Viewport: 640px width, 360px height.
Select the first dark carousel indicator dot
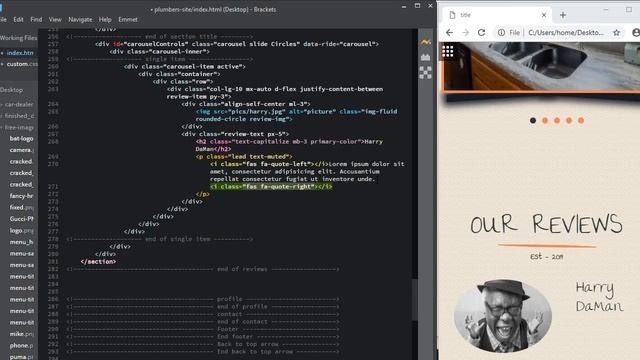pyautogui.click(x=533, y=120)
